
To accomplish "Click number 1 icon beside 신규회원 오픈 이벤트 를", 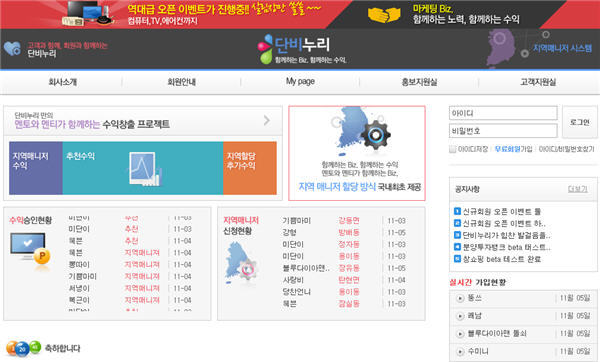I will click(x=457, y=211).
